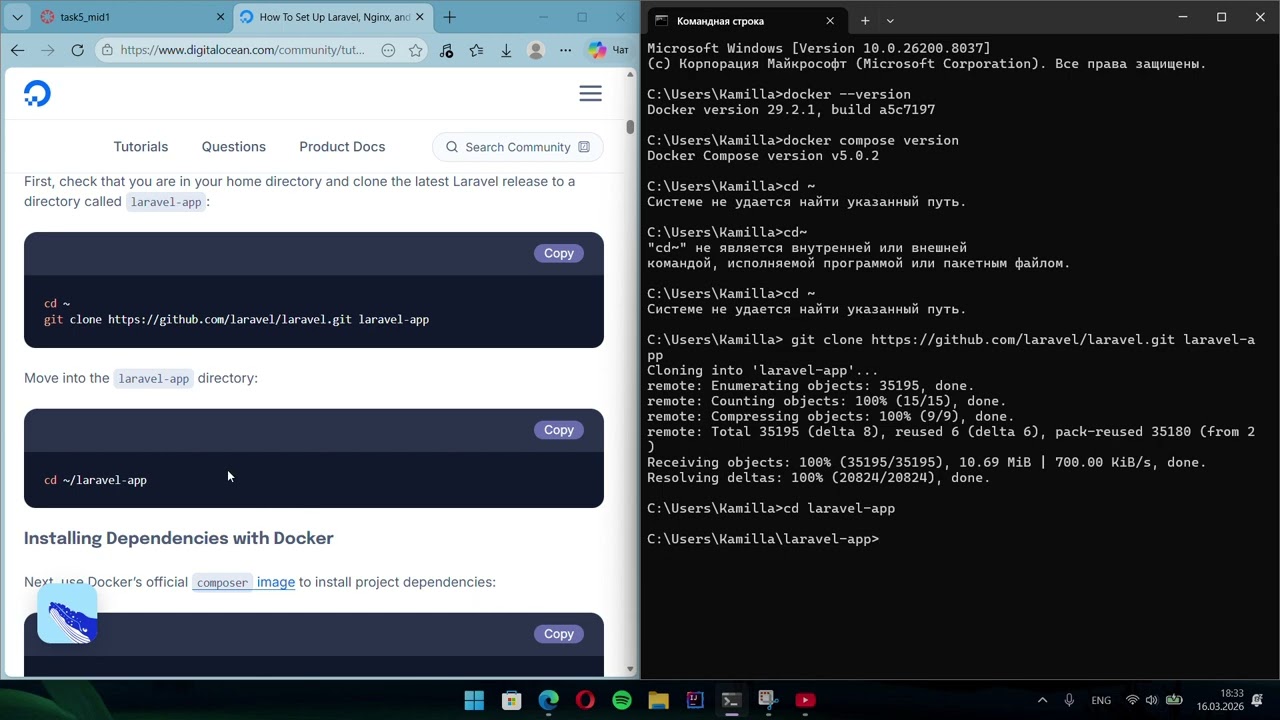Open the browser profile avatar
Viewport: 1280px width, 720px height.
(536, 50)
